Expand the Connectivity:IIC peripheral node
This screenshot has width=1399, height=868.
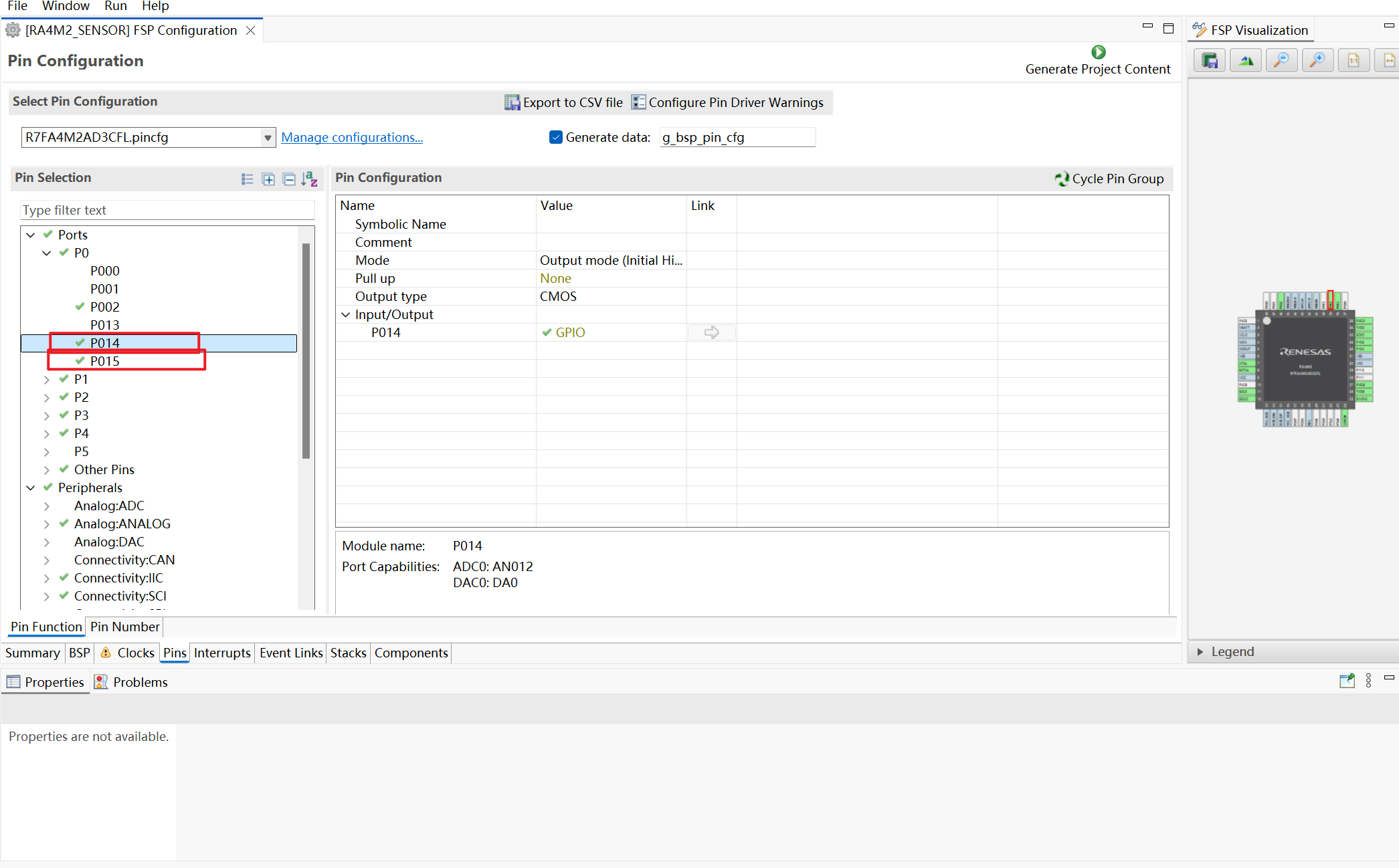click(x=47, y=578)
